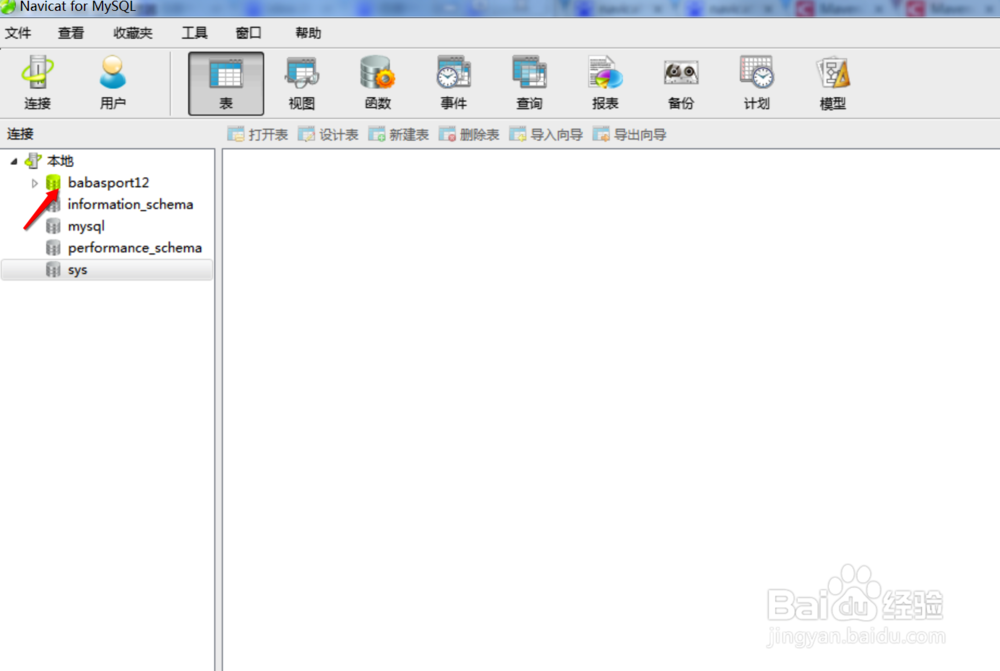Click the gray performance_schema database icon
The height and width of the screenshot is (671, 1000).
coord(53,248)
